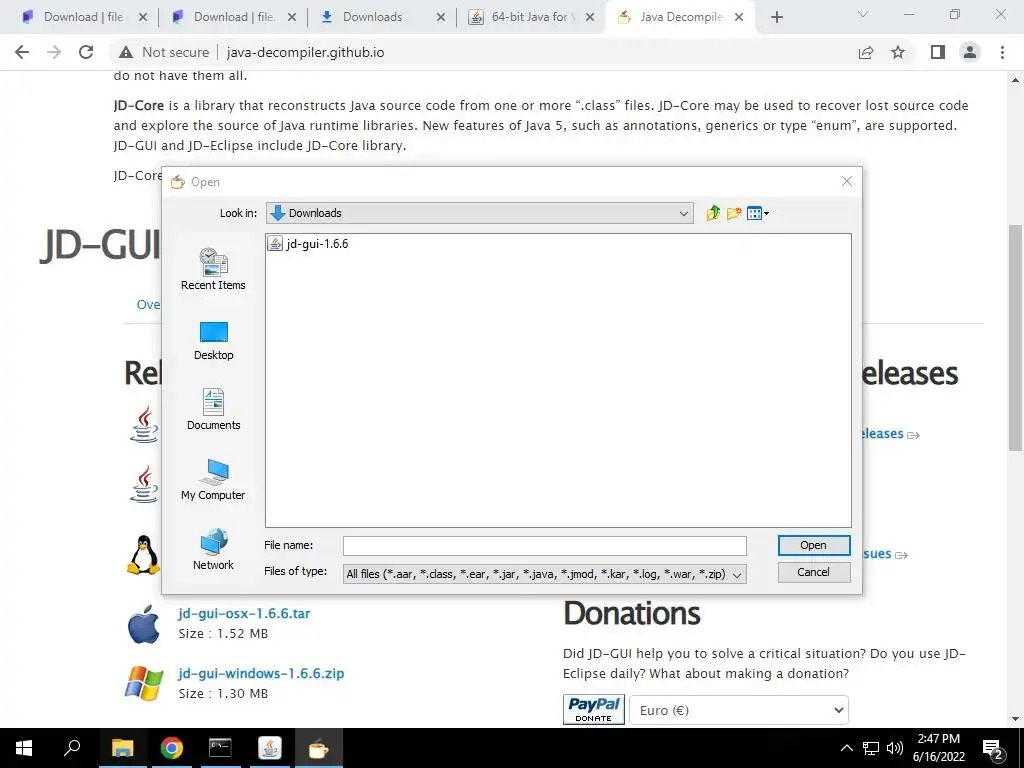Switch to the second Download file tab
The height and width of the screenshot is (768, 1024).
pyautogui.click(x=234, y=17)
